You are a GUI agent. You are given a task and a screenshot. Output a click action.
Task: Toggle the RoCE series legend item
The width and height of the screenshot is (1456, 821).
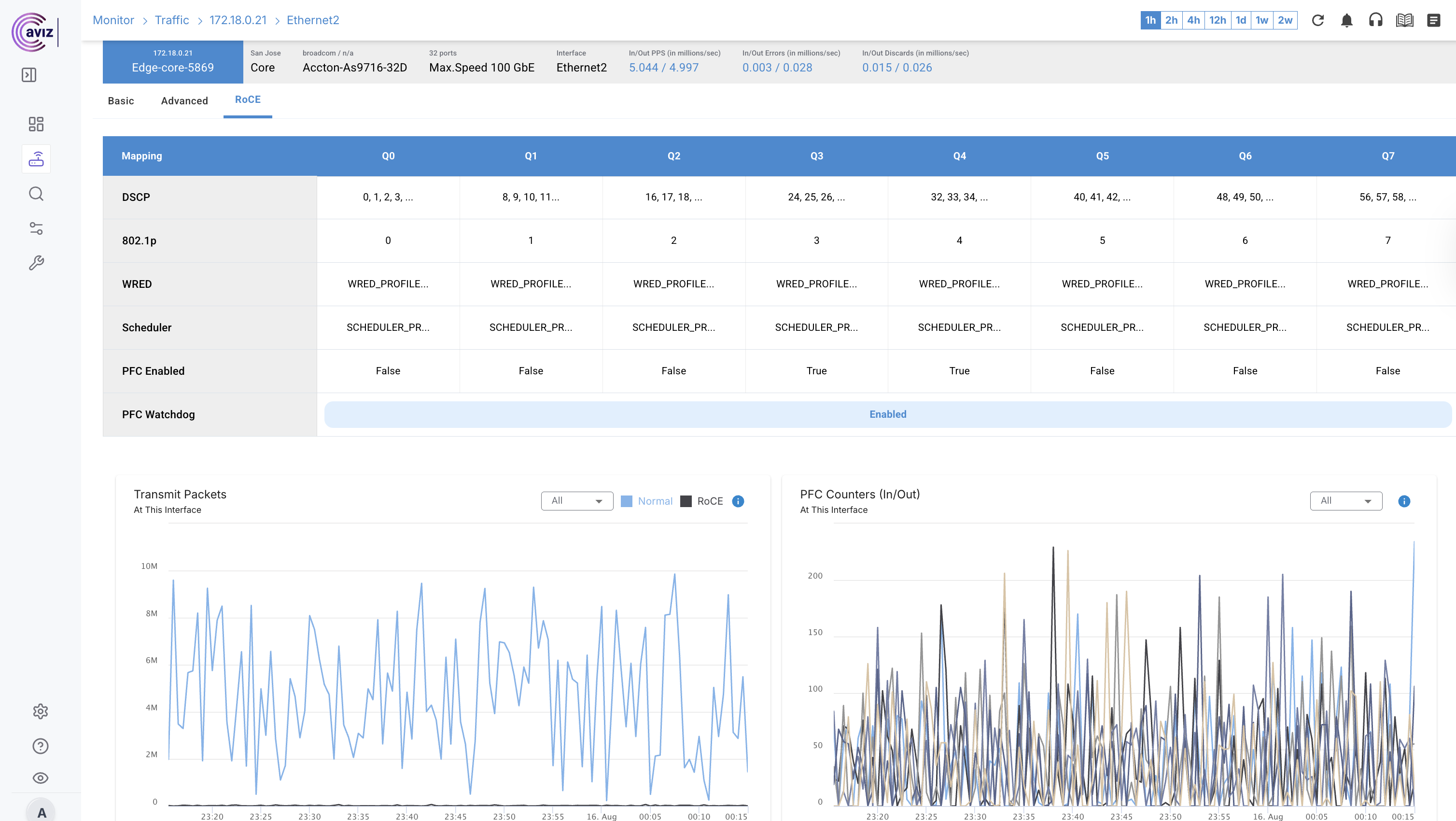coord(709,501)
